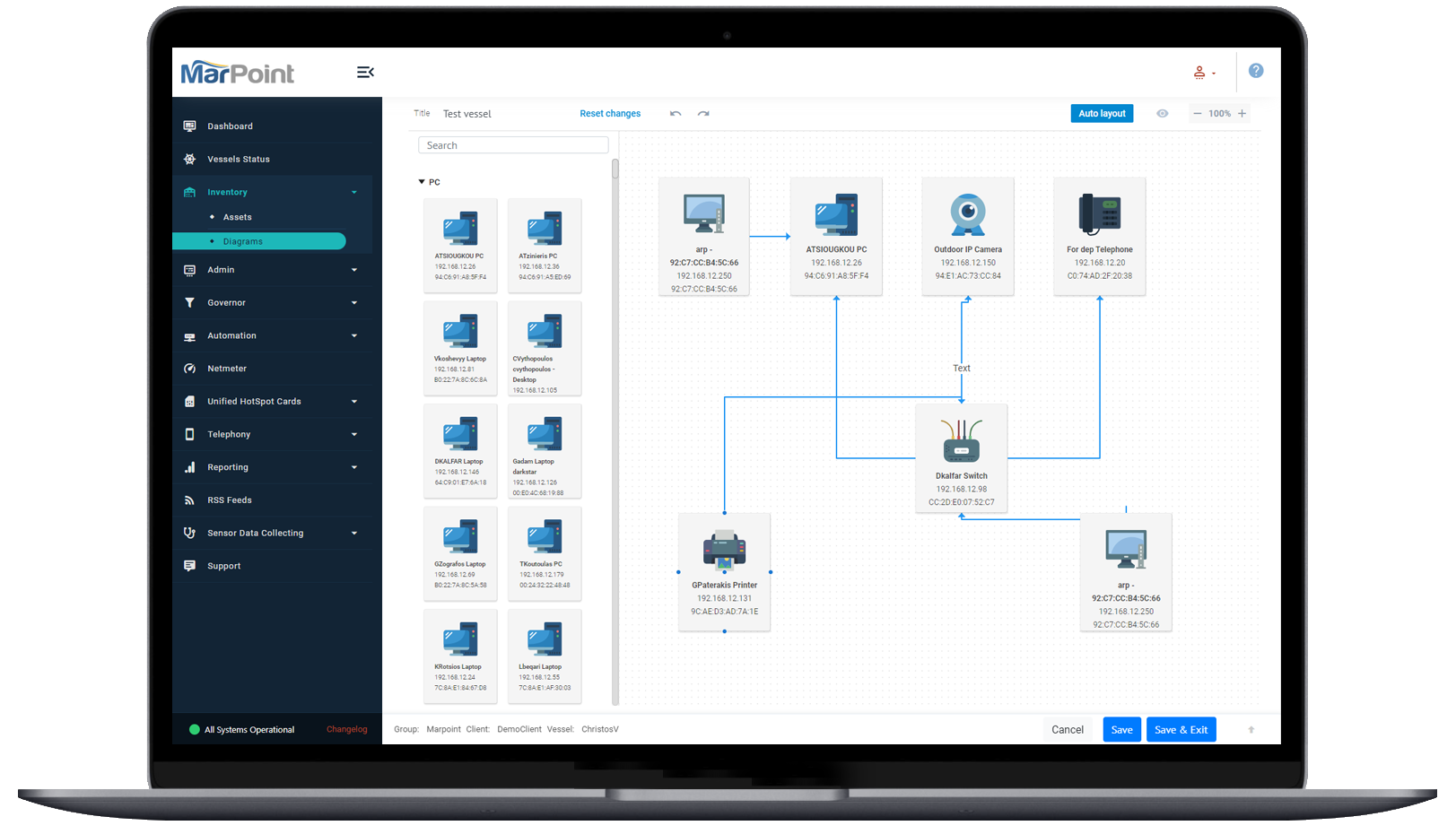Zoom in using the plus control
This screenshot has height=834, width=1456.
pos(1242,113)
